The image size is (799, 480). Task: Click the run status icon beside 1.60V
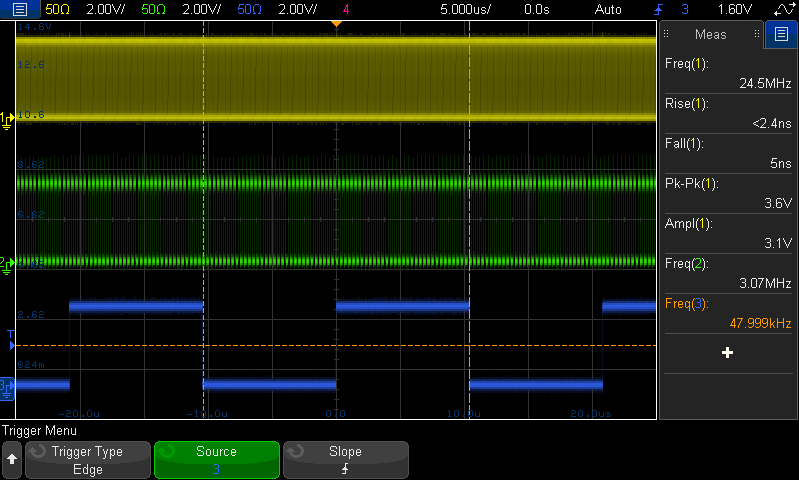[x=784, y=9]
